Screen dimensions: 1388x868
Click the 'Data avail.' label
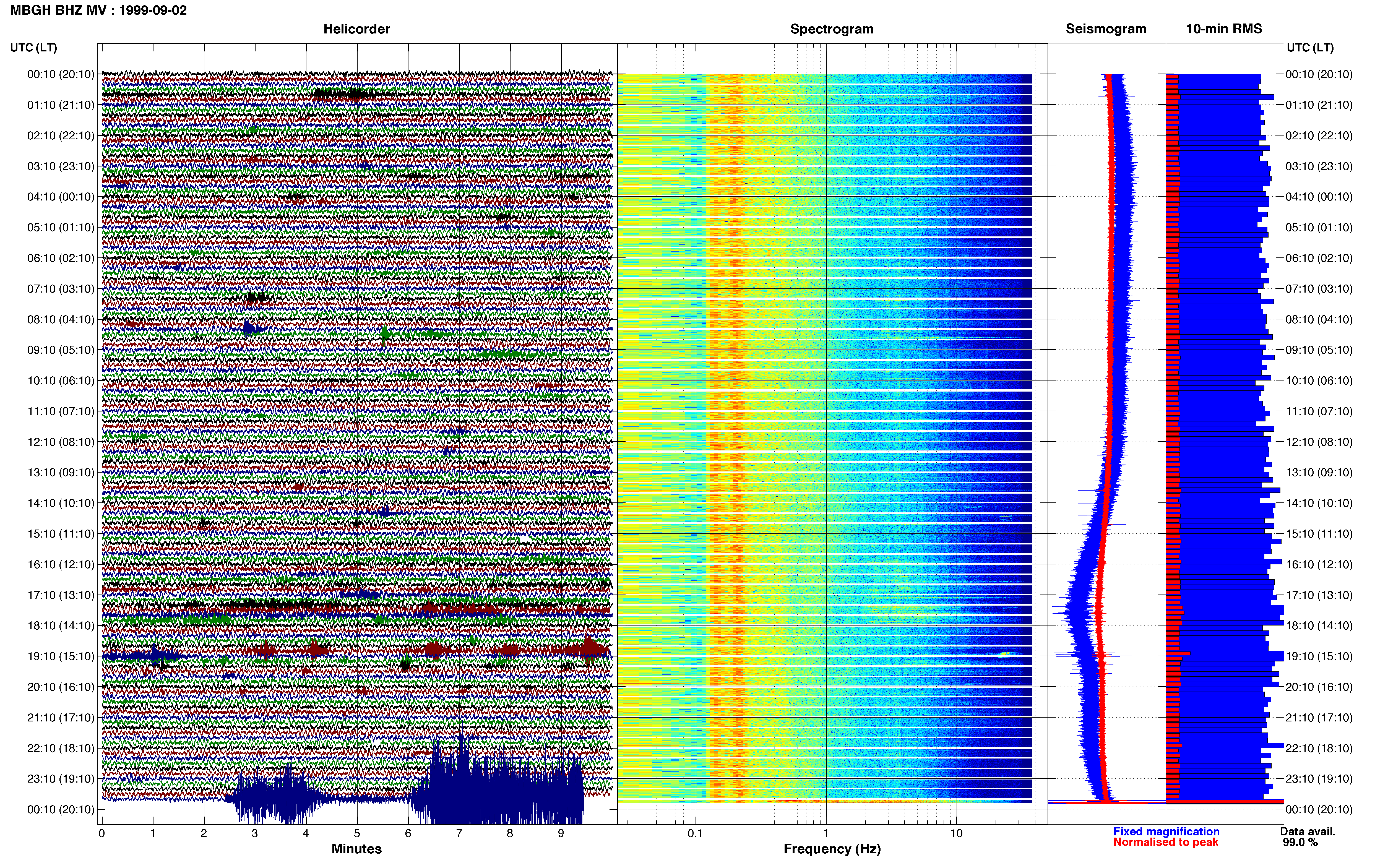(1308, 831)
